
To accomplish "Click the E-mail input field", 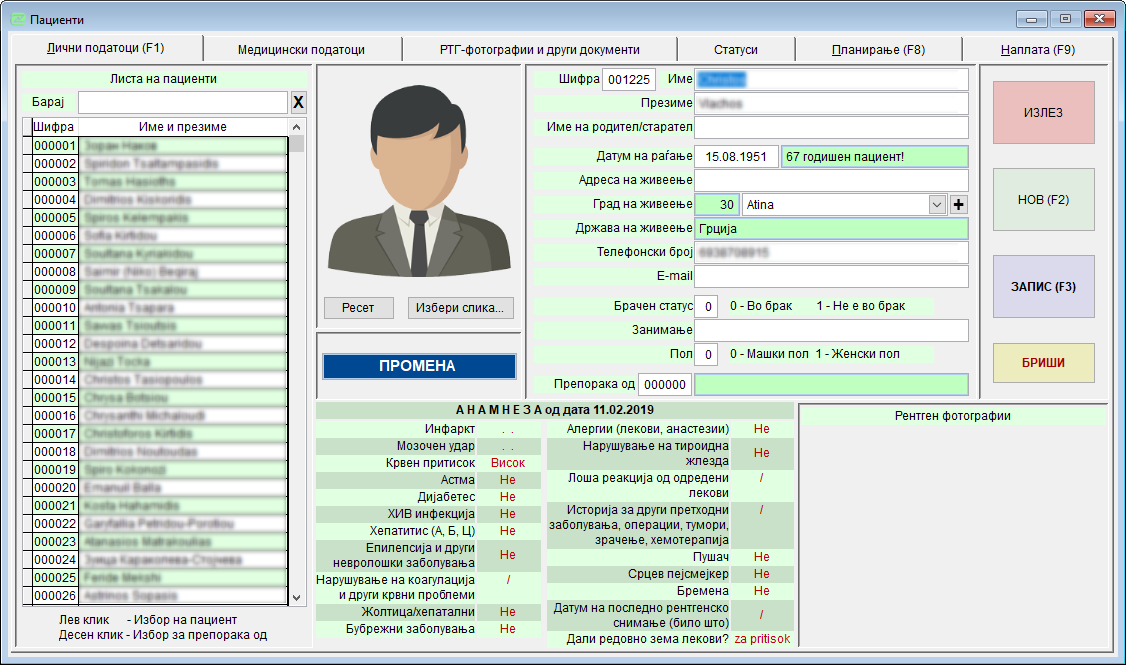I will (x=831, y=277).
